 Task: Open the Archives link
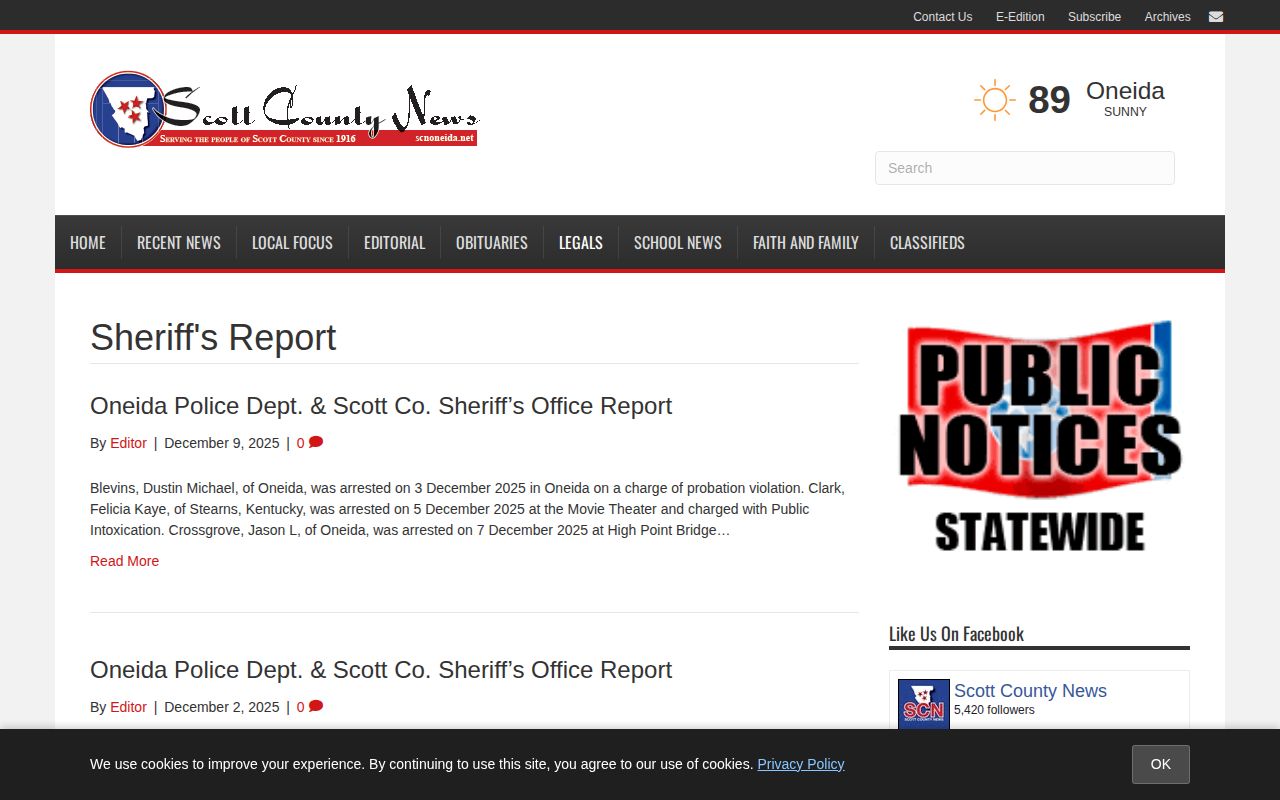pos(1167,17)
